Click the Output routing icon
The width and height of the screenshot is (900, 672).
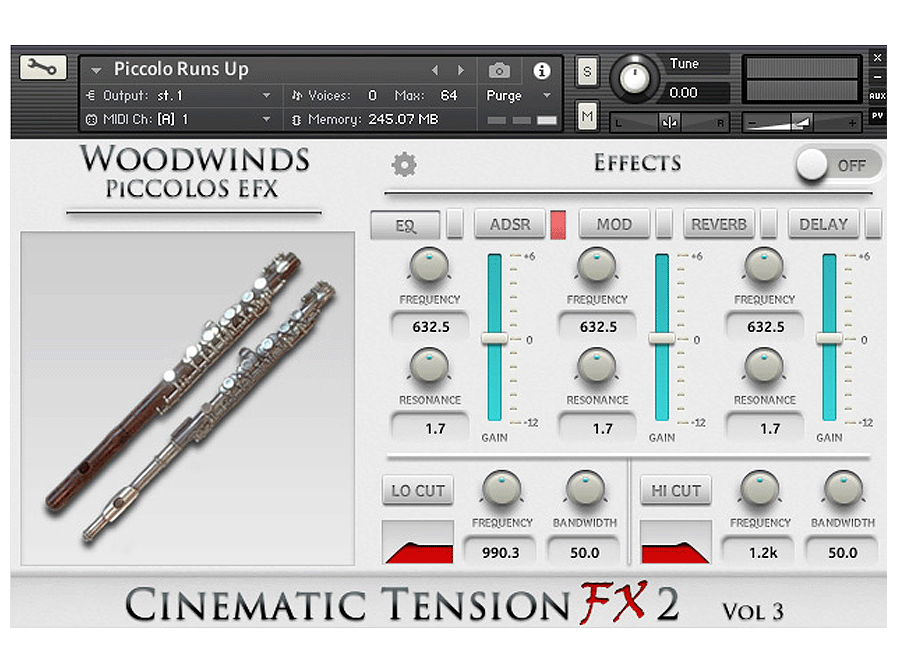tap(91, 95)
